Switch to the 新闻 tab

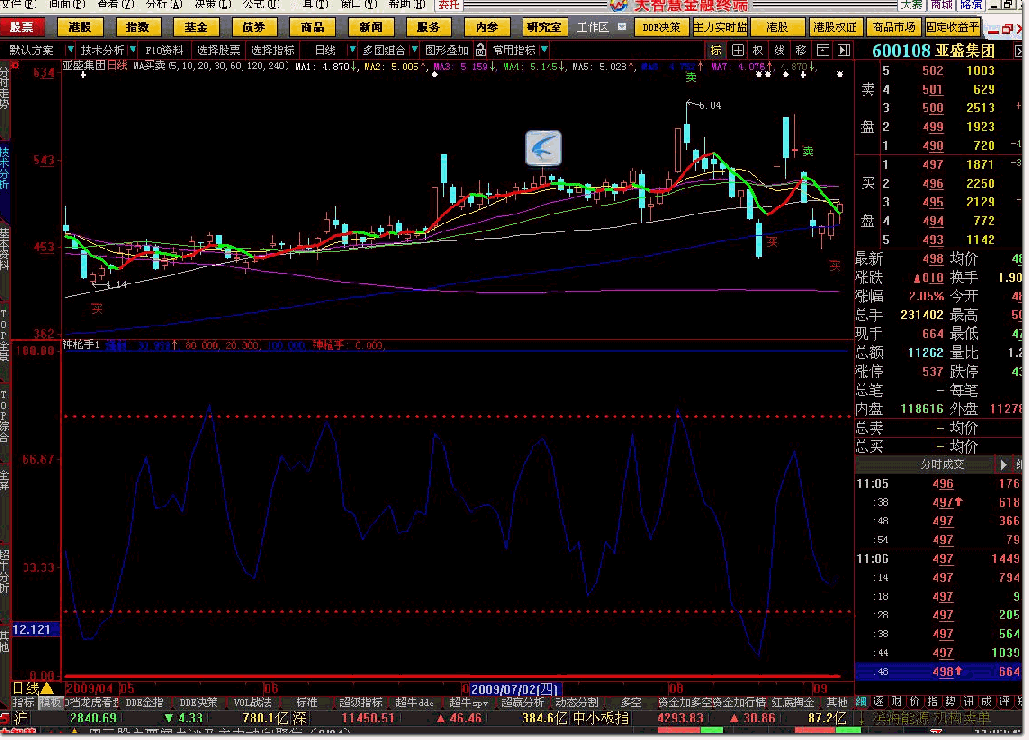coord(370,27)
